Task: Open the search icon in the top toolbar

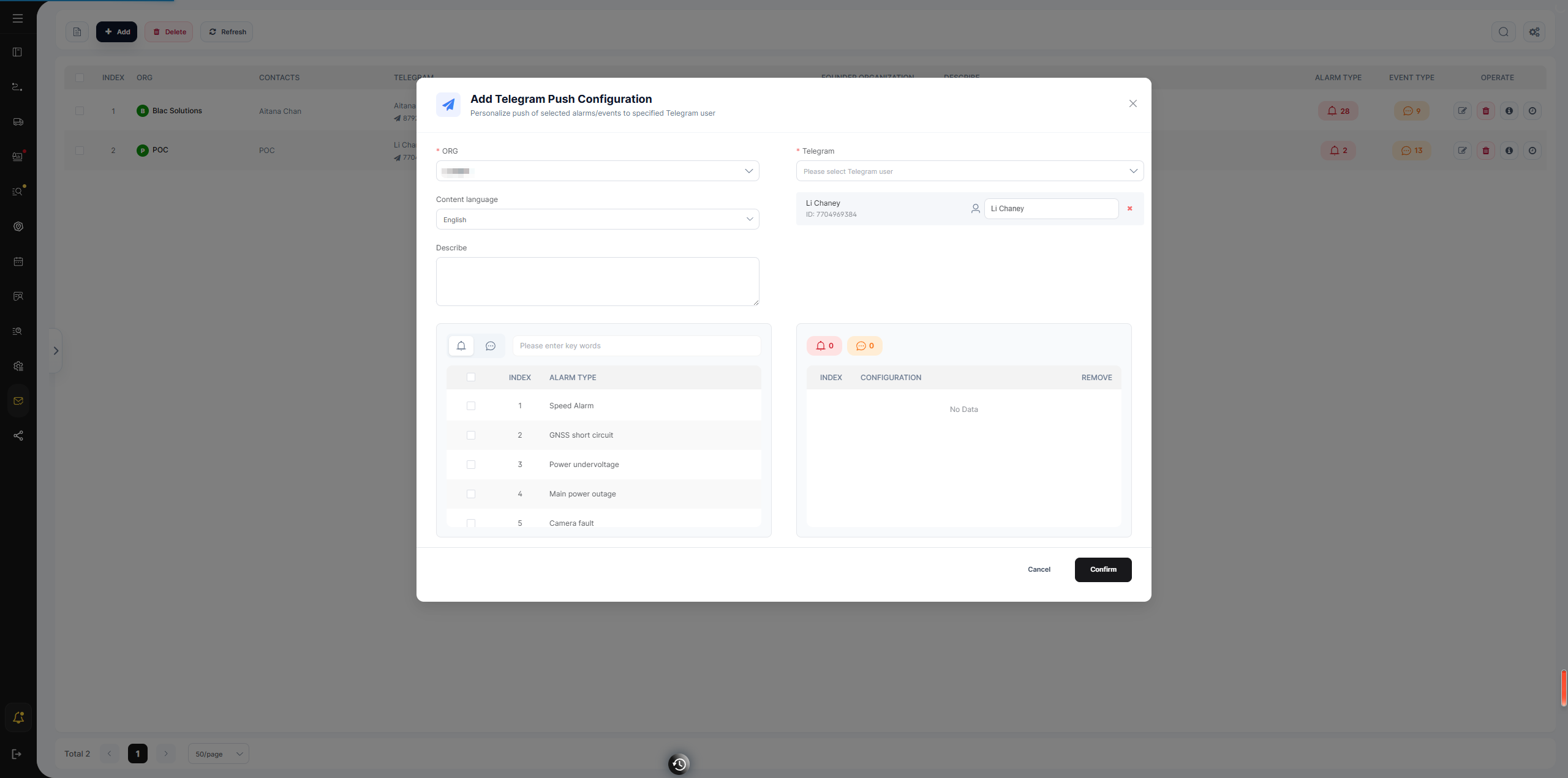Action: [1503, 32]
